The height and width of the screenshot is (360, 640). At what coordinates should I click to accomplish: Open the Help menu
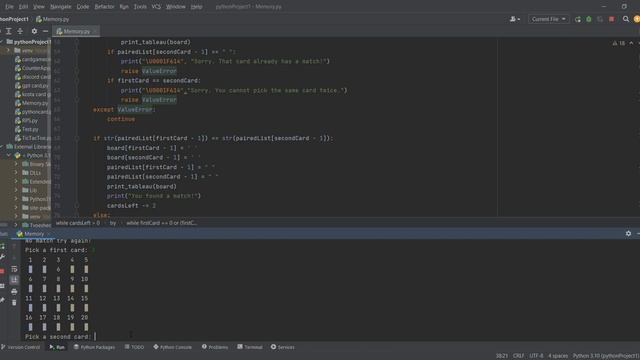196,7
